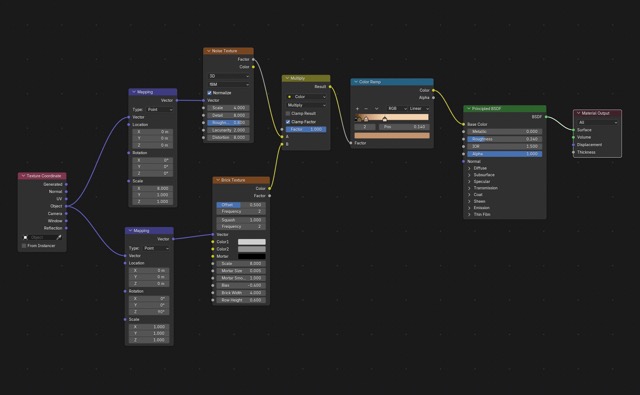Click the Offset slider in Brick Texture
Viewport: 640px width, 395px height.
pos(241,205)
